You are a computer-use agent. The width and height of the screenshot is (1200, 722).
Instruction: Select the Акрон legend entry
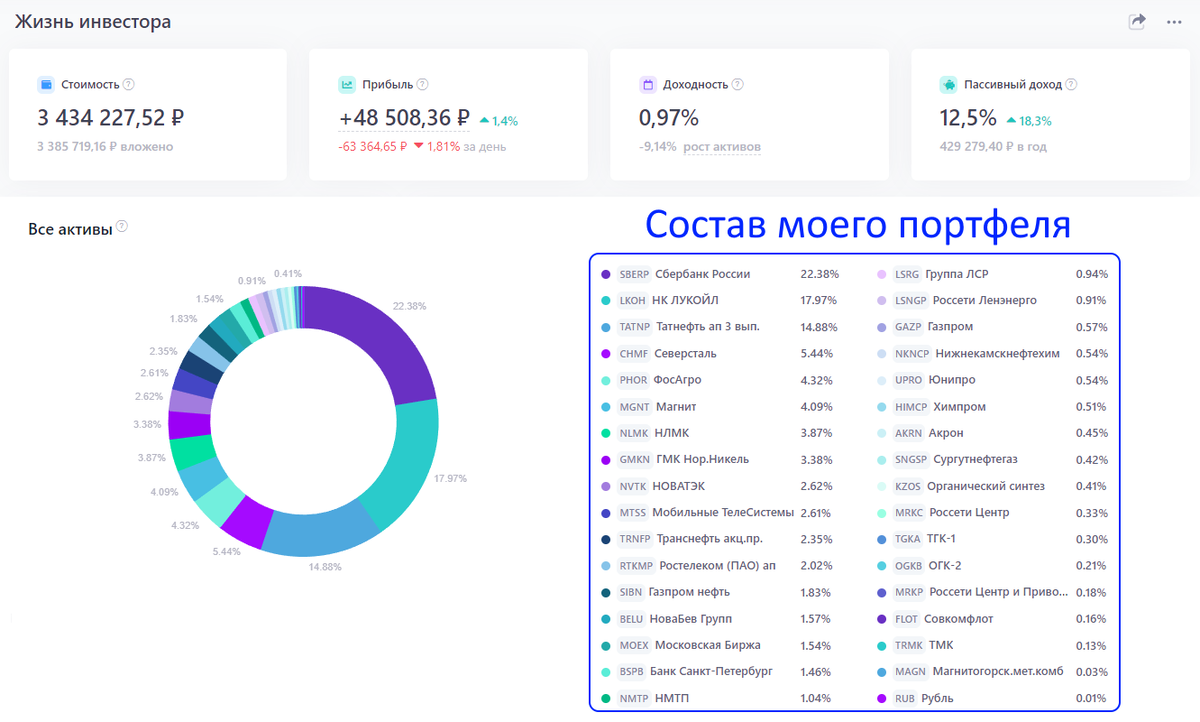pyautogui.click(x=993, y=433)
